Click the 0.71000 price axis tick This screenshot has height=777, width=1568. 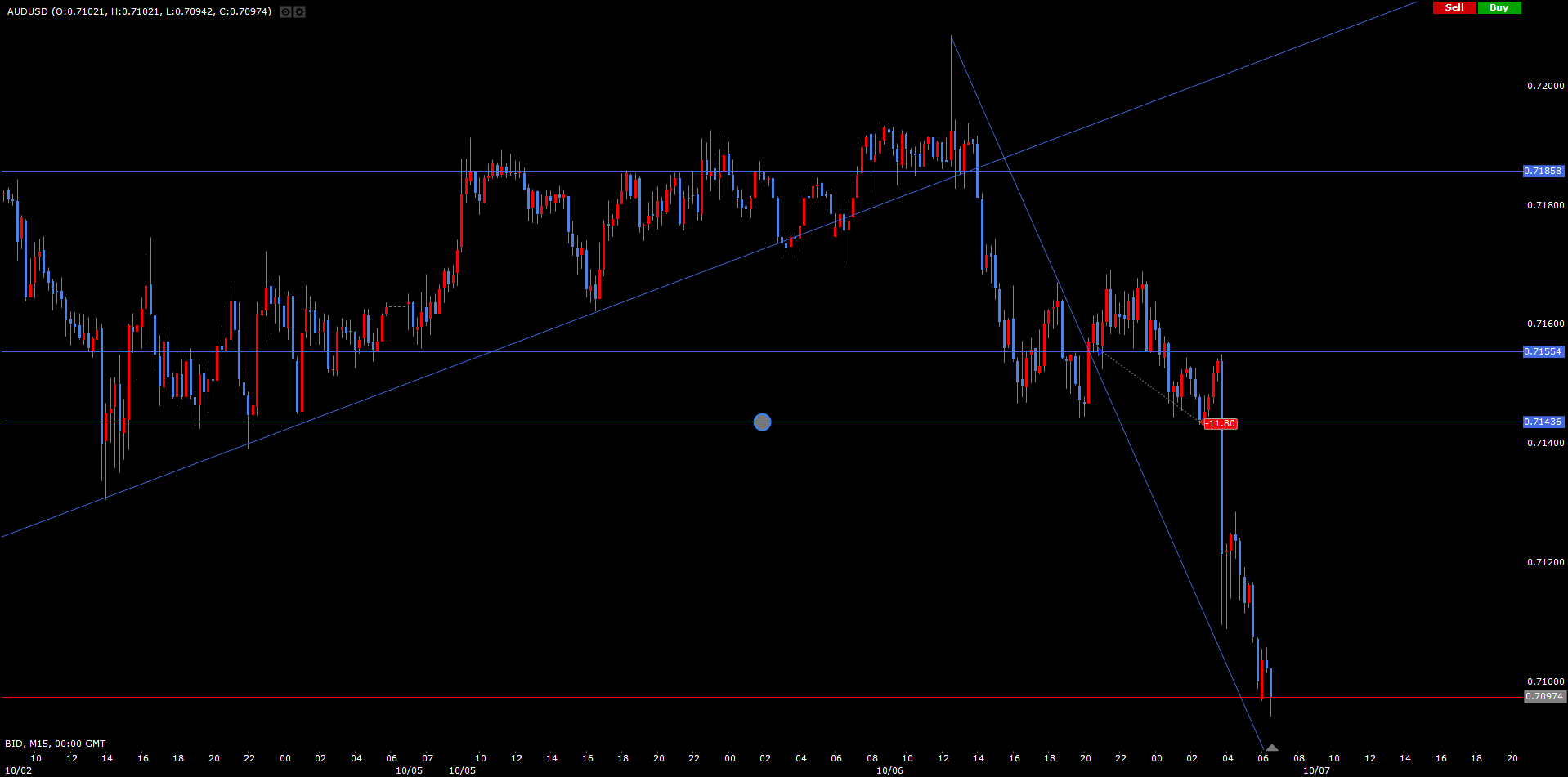pos(1545,681)
